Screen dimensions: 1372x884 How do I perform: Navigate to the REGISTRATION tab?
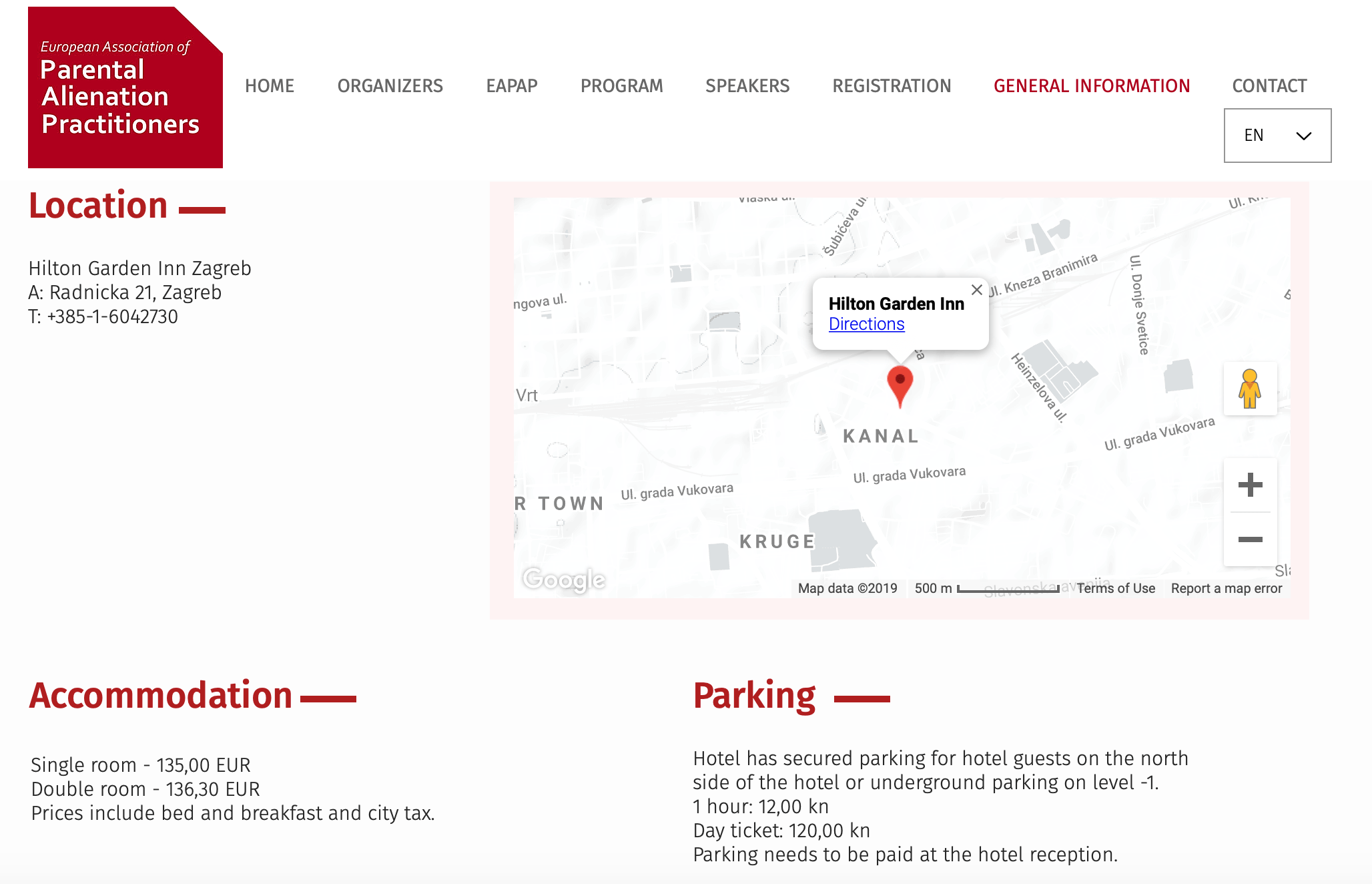pos(892,85)
